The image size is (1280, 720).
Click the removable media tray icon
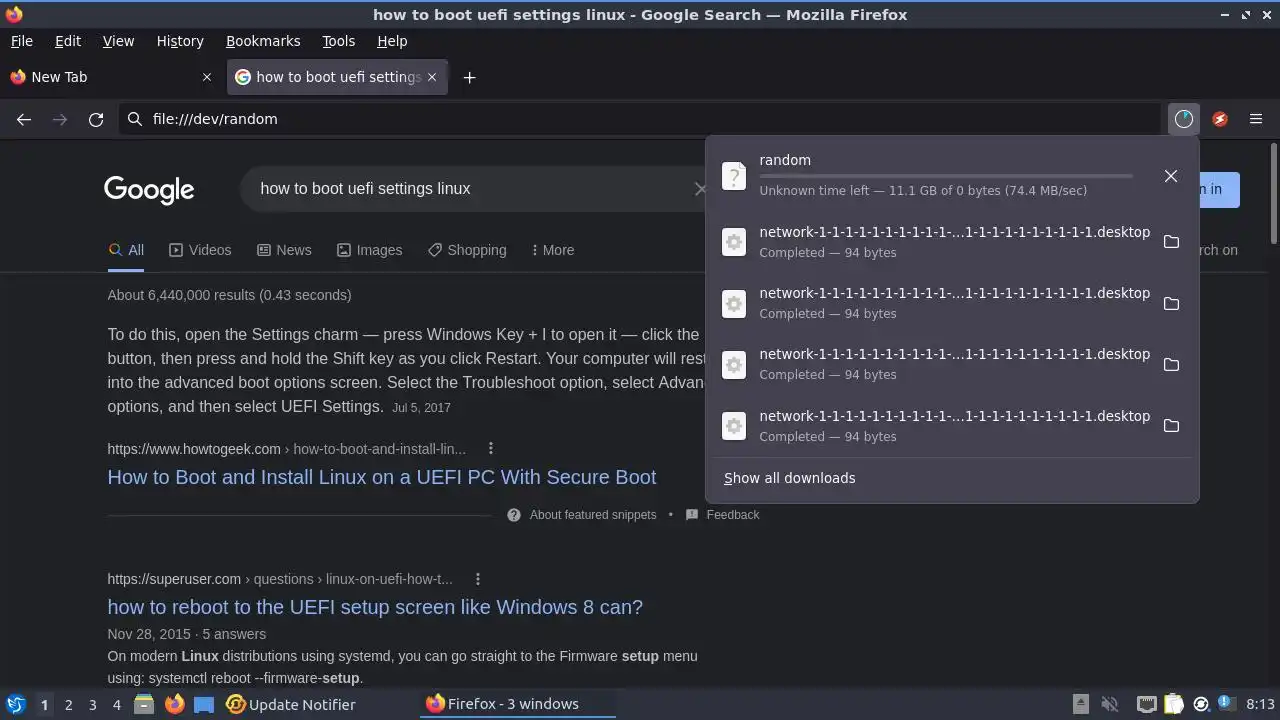pyautogui.click(x=1081, y=704)
